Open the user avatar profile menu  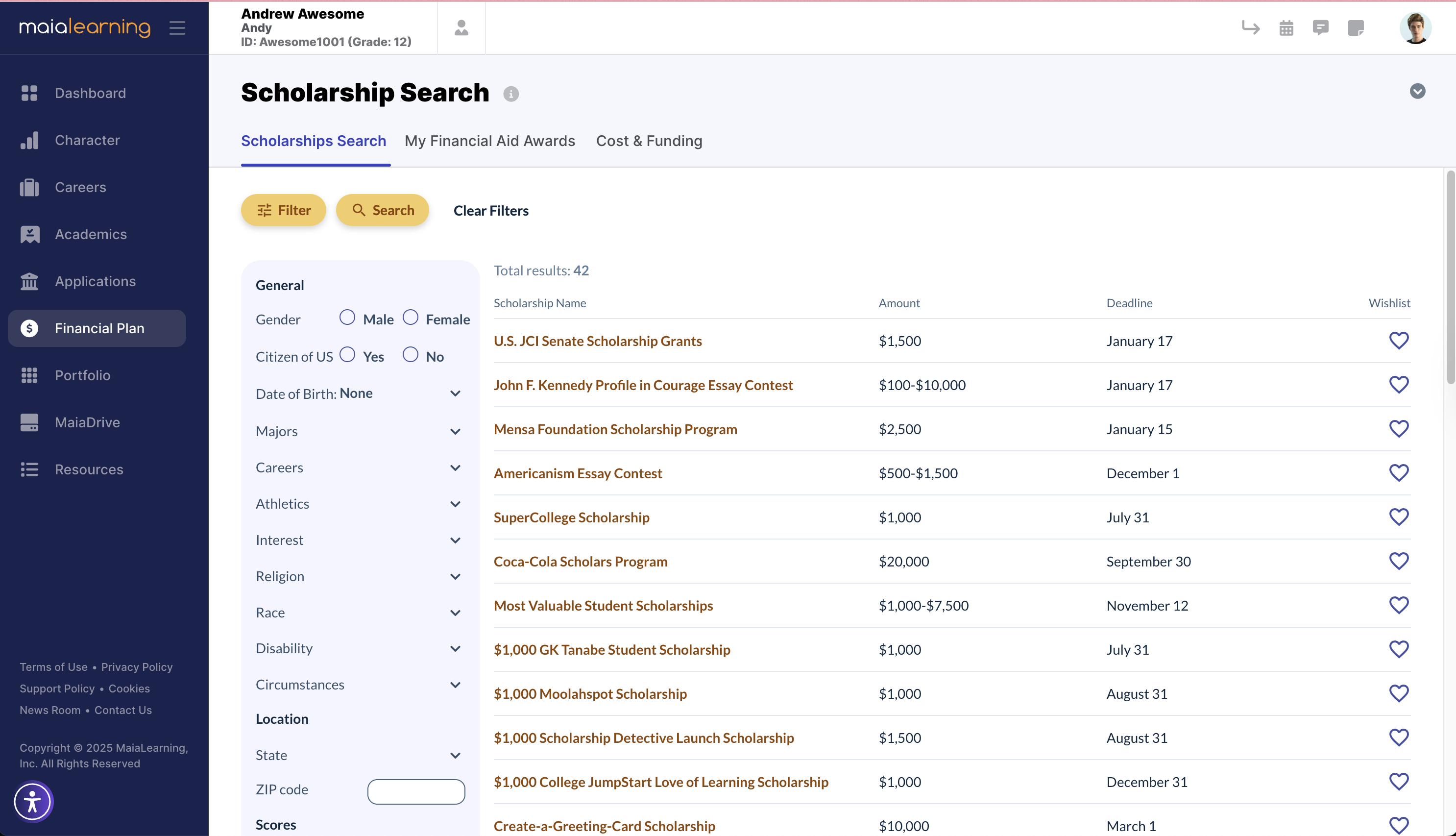[1415, 27]
